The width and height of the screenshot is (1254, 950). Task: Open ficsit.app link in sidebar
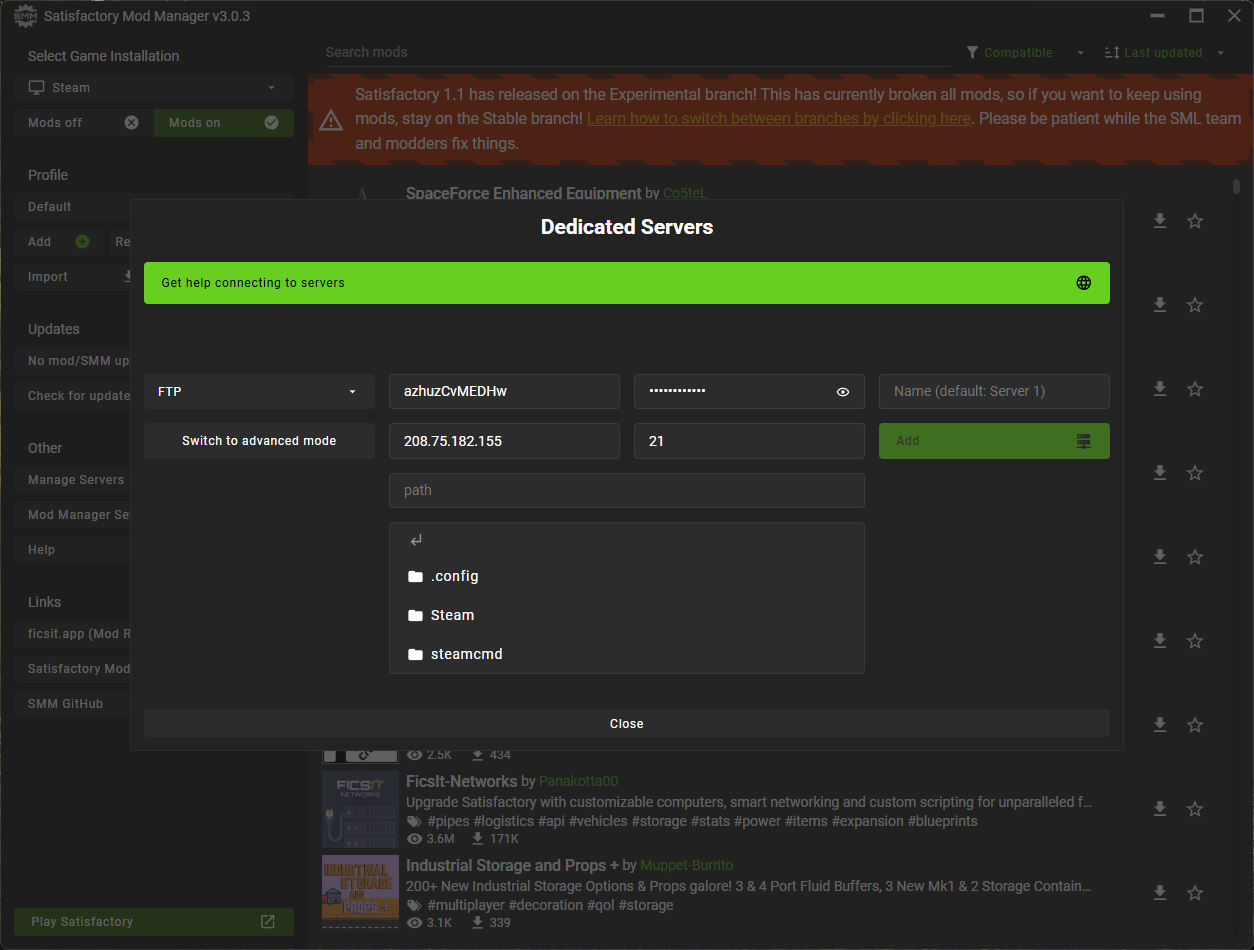coord(72,634)
